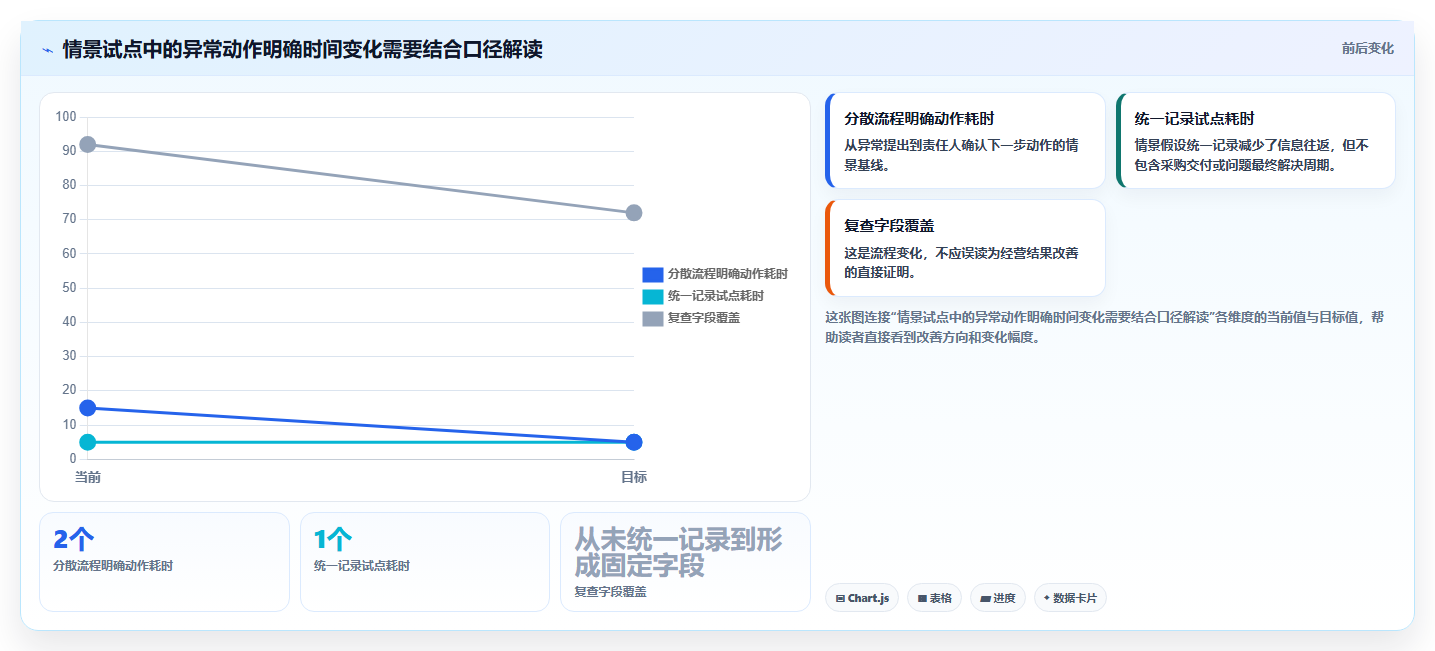Click the 数据卡片 chip
1435x651 pixels.
(x=1070, y=598)
